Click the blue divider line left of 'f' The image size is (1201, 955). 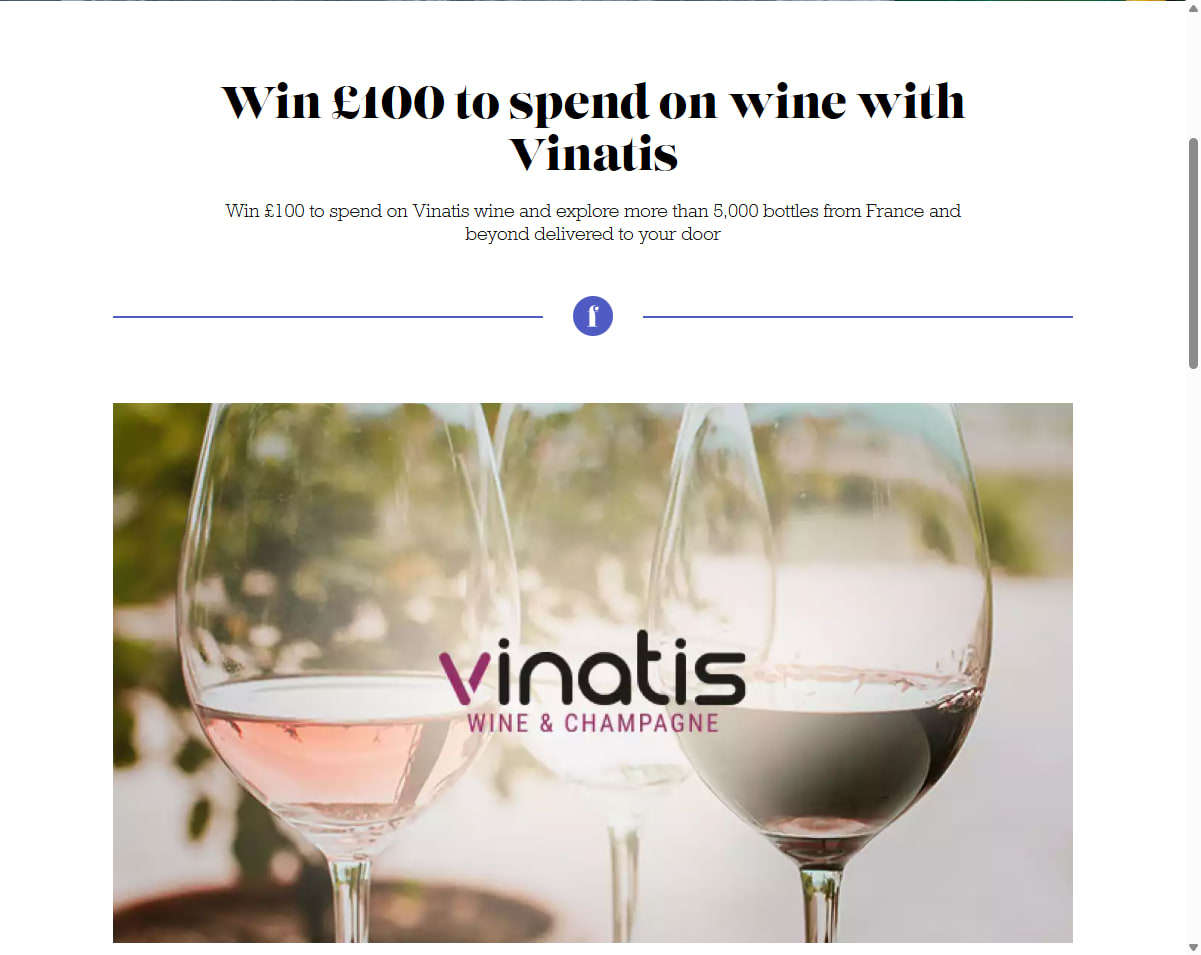(328, 317)
